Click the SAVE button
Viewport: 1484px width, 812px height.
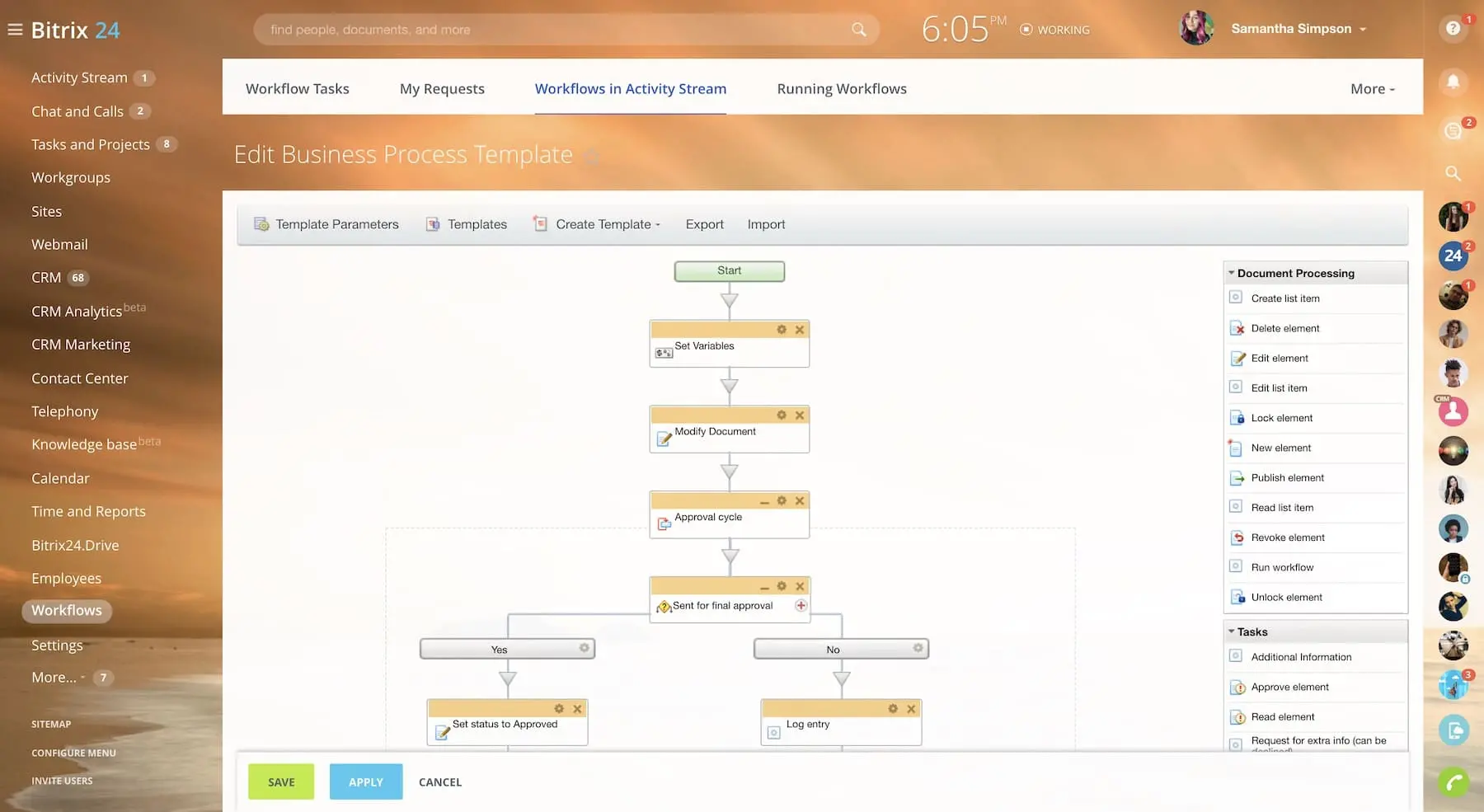coord(281,781)
